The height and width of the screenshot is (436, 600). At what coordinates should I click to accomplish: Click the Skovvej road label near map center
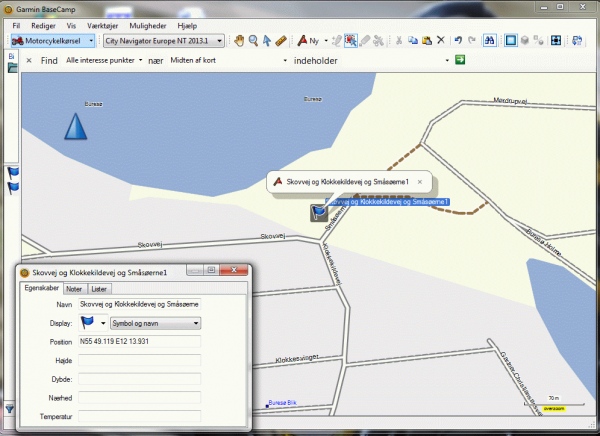pos(273,236)
